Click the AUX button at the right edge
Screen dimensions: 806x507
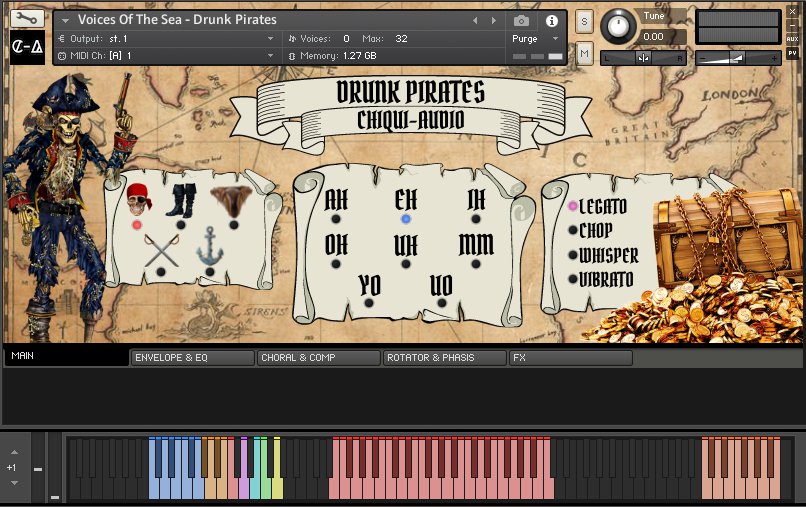pos(792,39)
